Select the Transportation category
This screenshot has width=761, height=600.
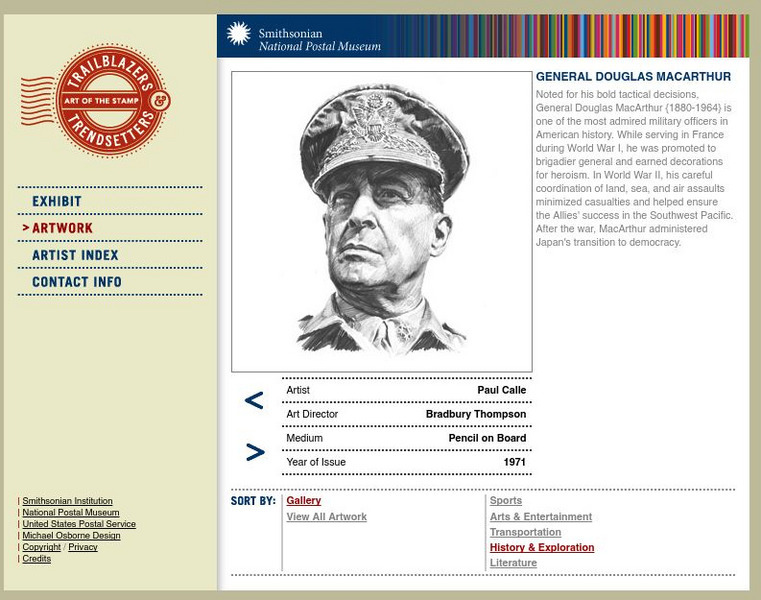click(x=525, y=532)
